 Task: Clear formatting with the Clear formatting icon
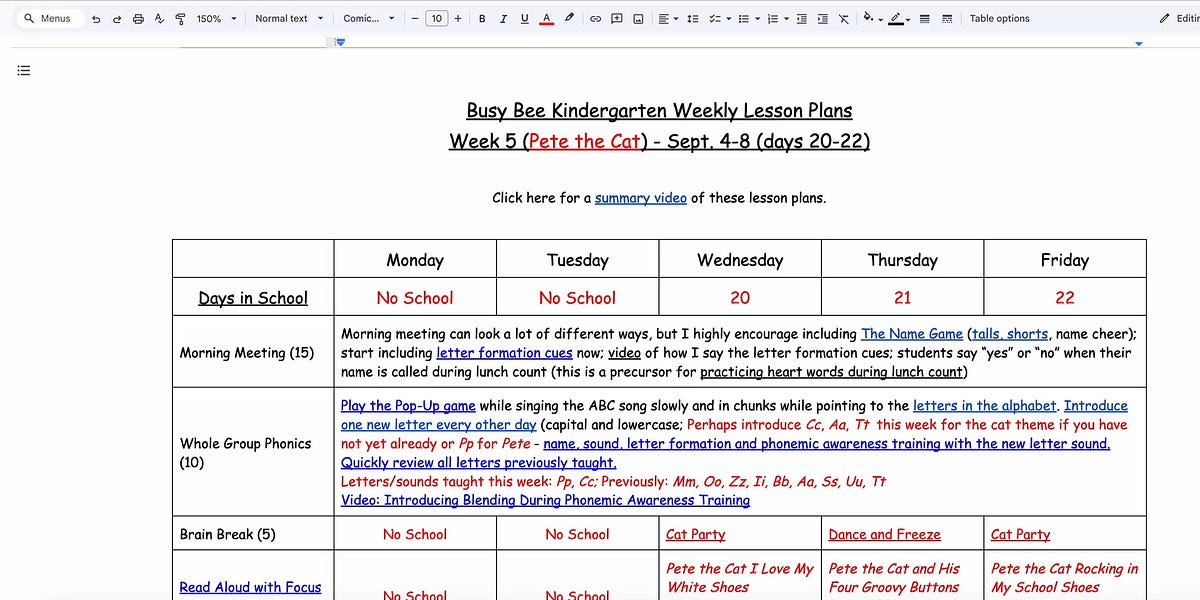[844, 17]
